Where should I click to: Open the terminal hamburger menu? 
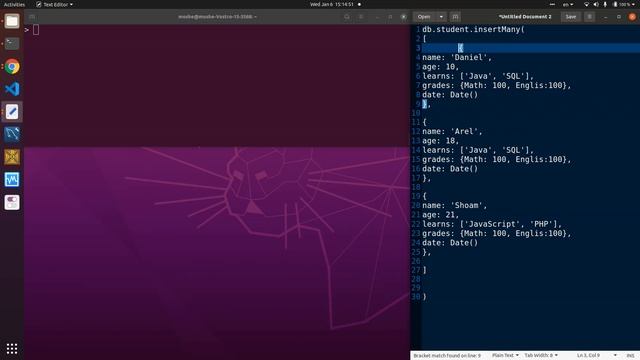(361, 17)
